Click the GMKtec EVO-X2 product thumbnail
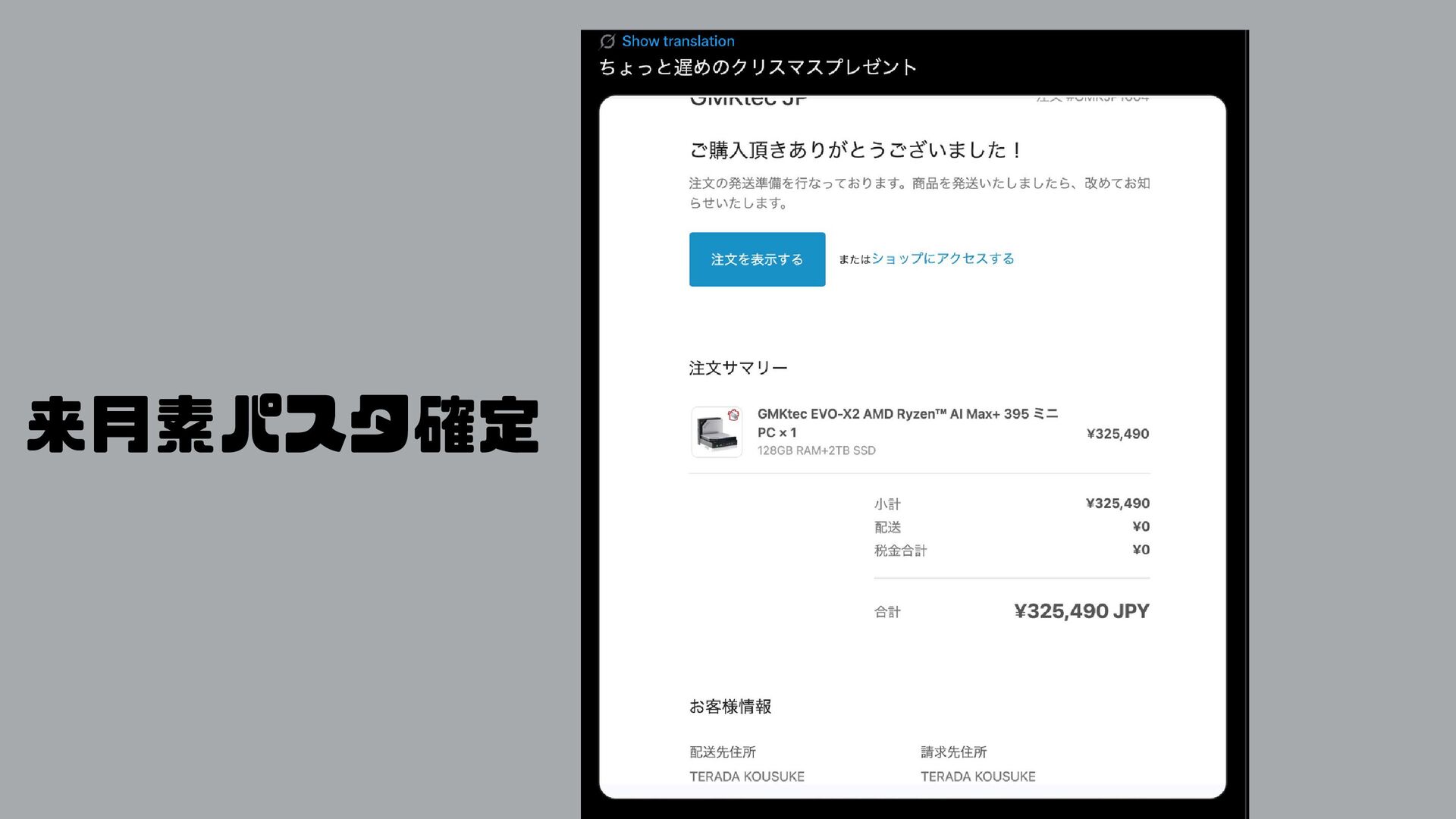Image resolution: width=1456 pixels, height=819 pixels. pos(716,432)
